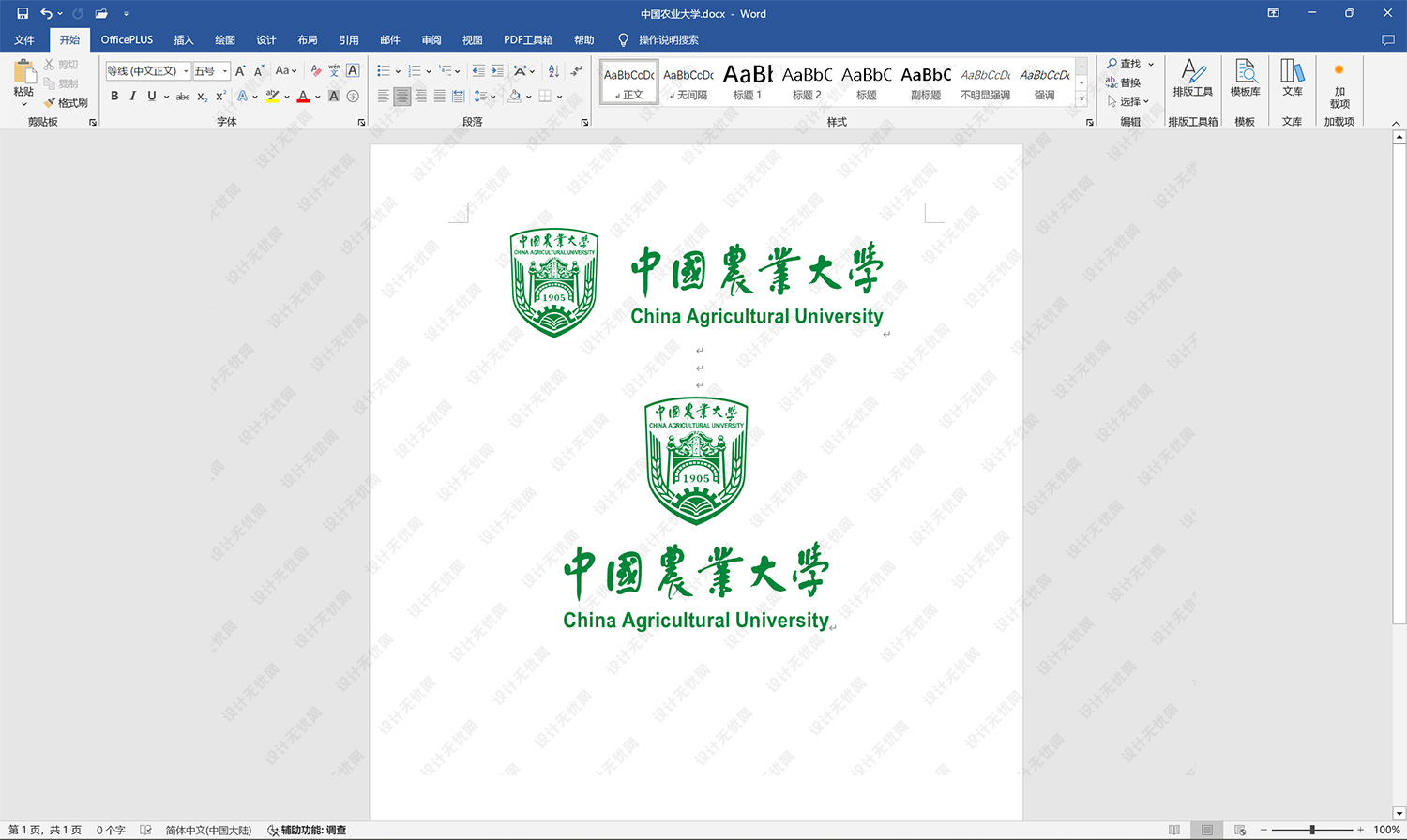Screen dimensions: 1407x840
Task: Expand the bullet list dropdown arrow
Action: [398, 71]
